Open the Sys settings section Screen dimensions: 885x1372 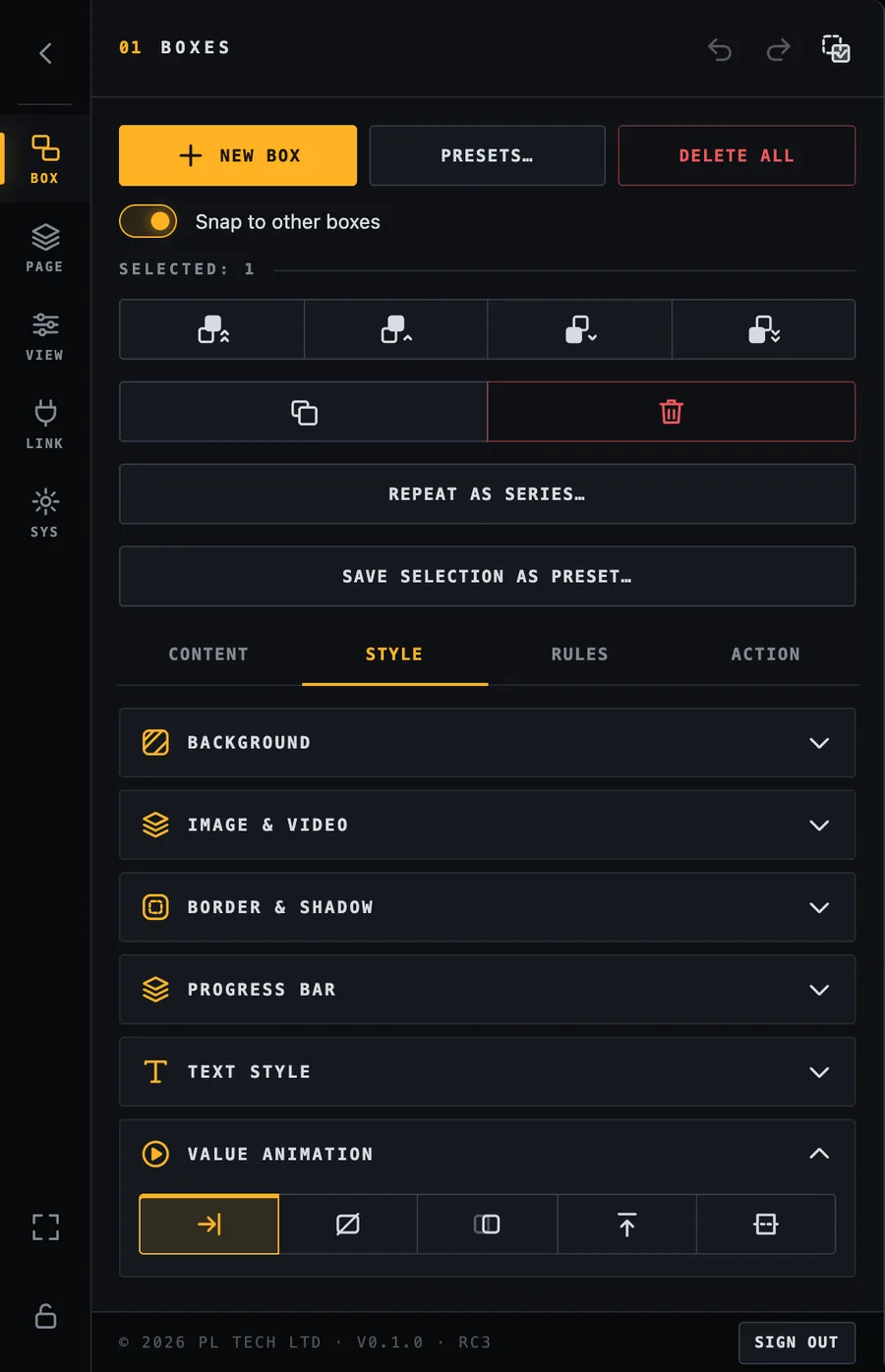[45, 513]
